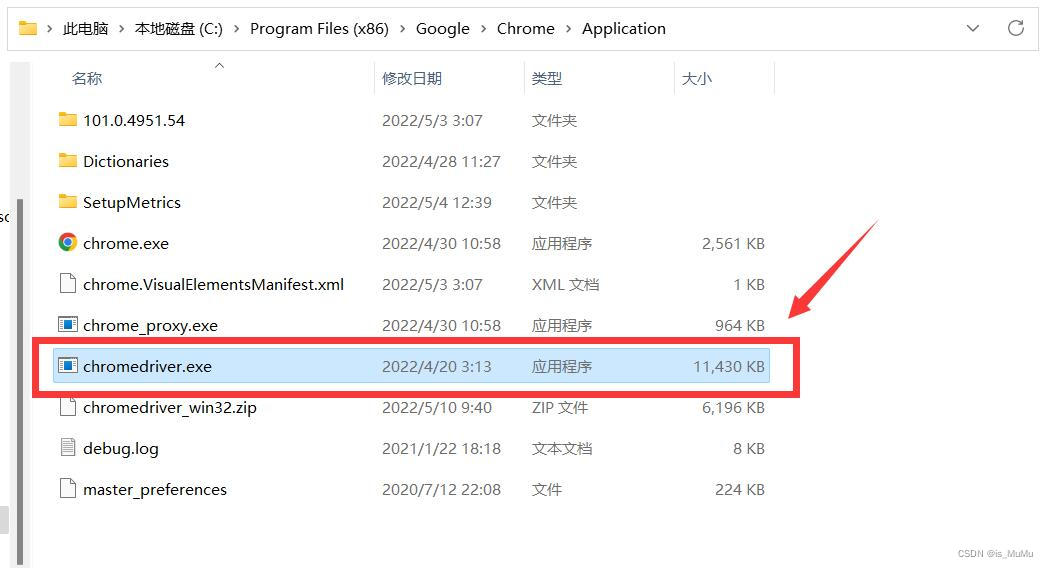Viewport: 1048px width, 568px height.
Task: Click the debug.log text file icon
Action: click(x=68, y=447)
